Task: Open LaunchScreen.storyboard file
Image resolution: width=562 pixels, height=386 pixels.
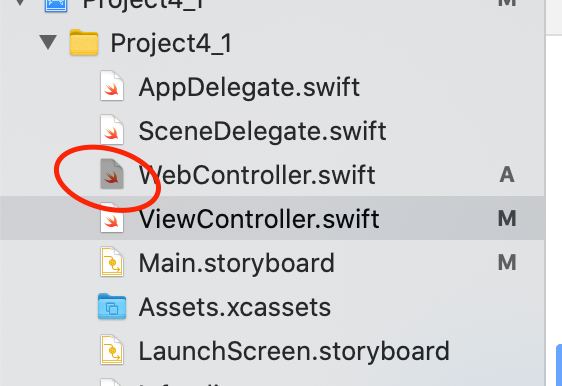Action: coord(294,351)
